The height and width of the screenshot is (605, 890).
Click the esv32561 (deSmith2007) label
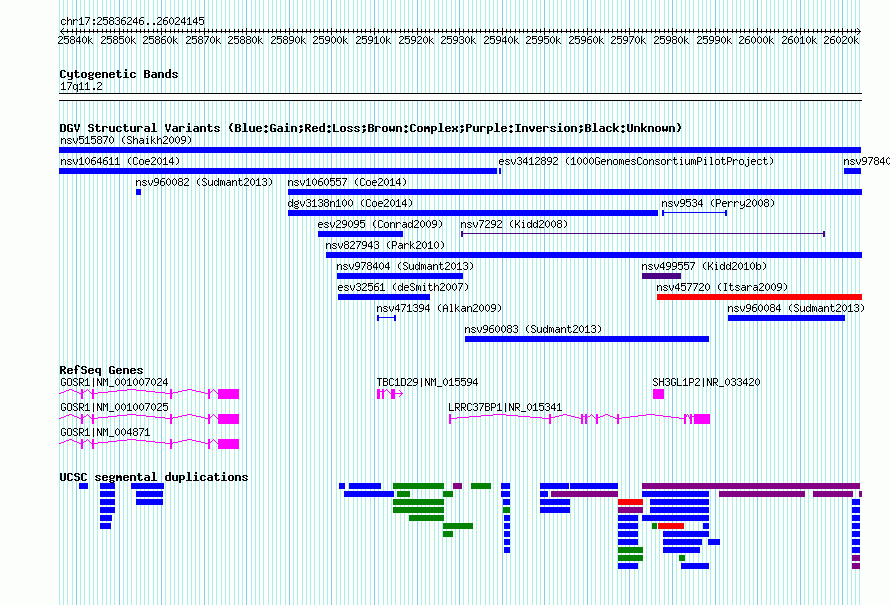point(404,287)
